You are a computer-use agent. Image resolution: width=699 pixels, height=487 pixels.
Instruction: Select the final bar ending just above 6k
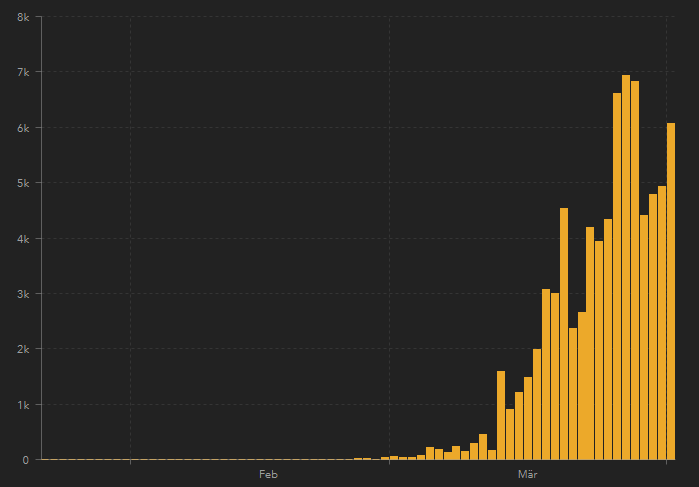tap(671, 291)
